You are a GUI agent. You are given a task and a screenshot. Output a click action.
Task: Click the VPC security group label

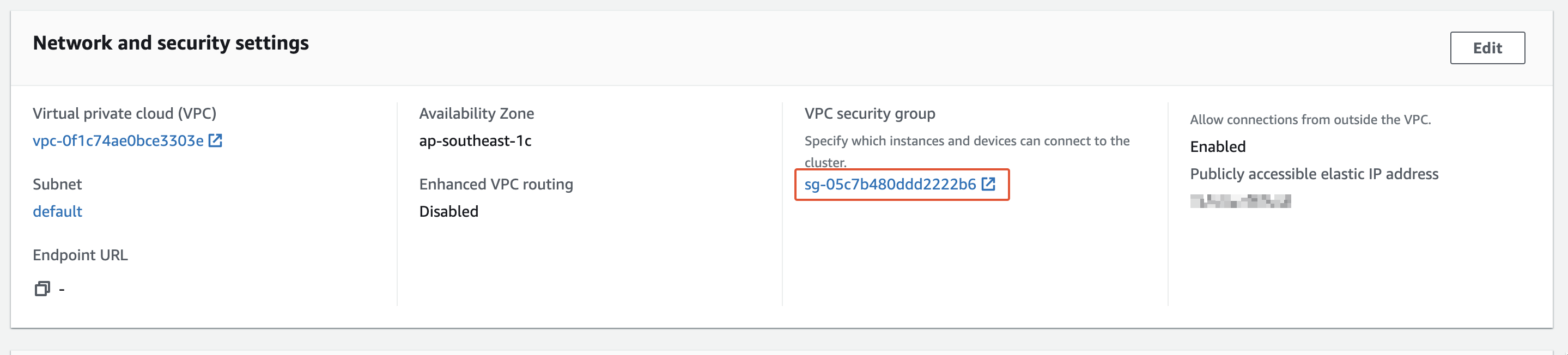869,114
